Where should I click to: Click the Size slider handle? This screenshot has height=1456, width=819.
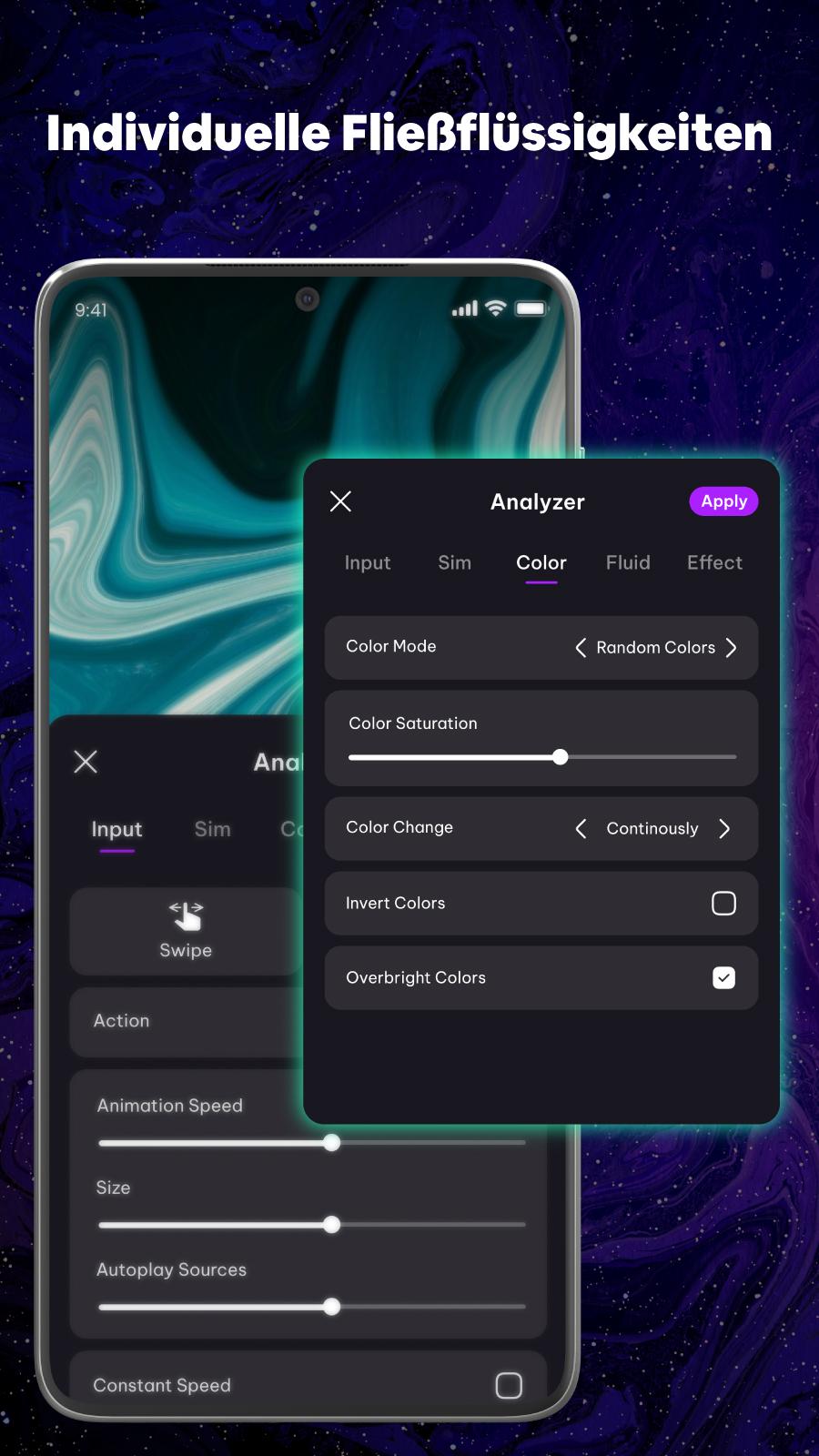pos(332,1224)
